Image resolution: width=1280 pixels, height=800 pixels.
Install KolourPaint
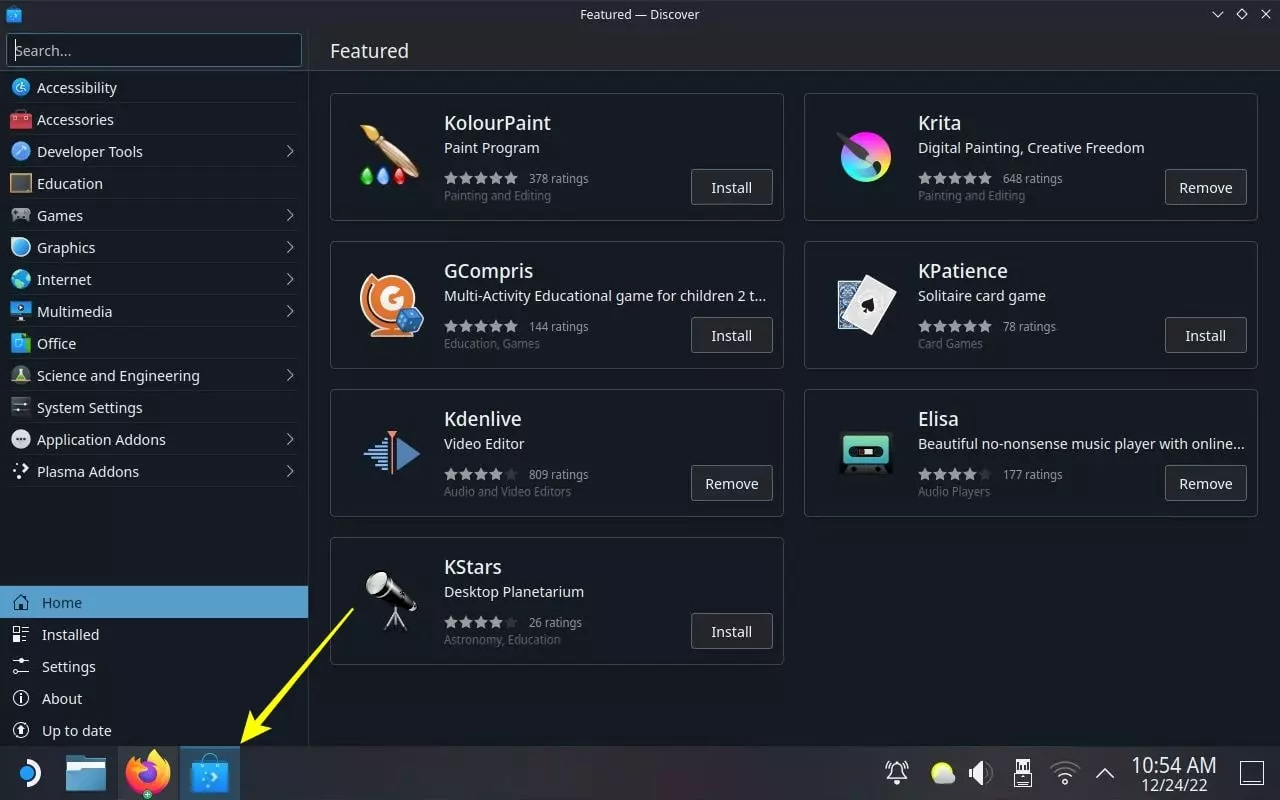(731, 187)
